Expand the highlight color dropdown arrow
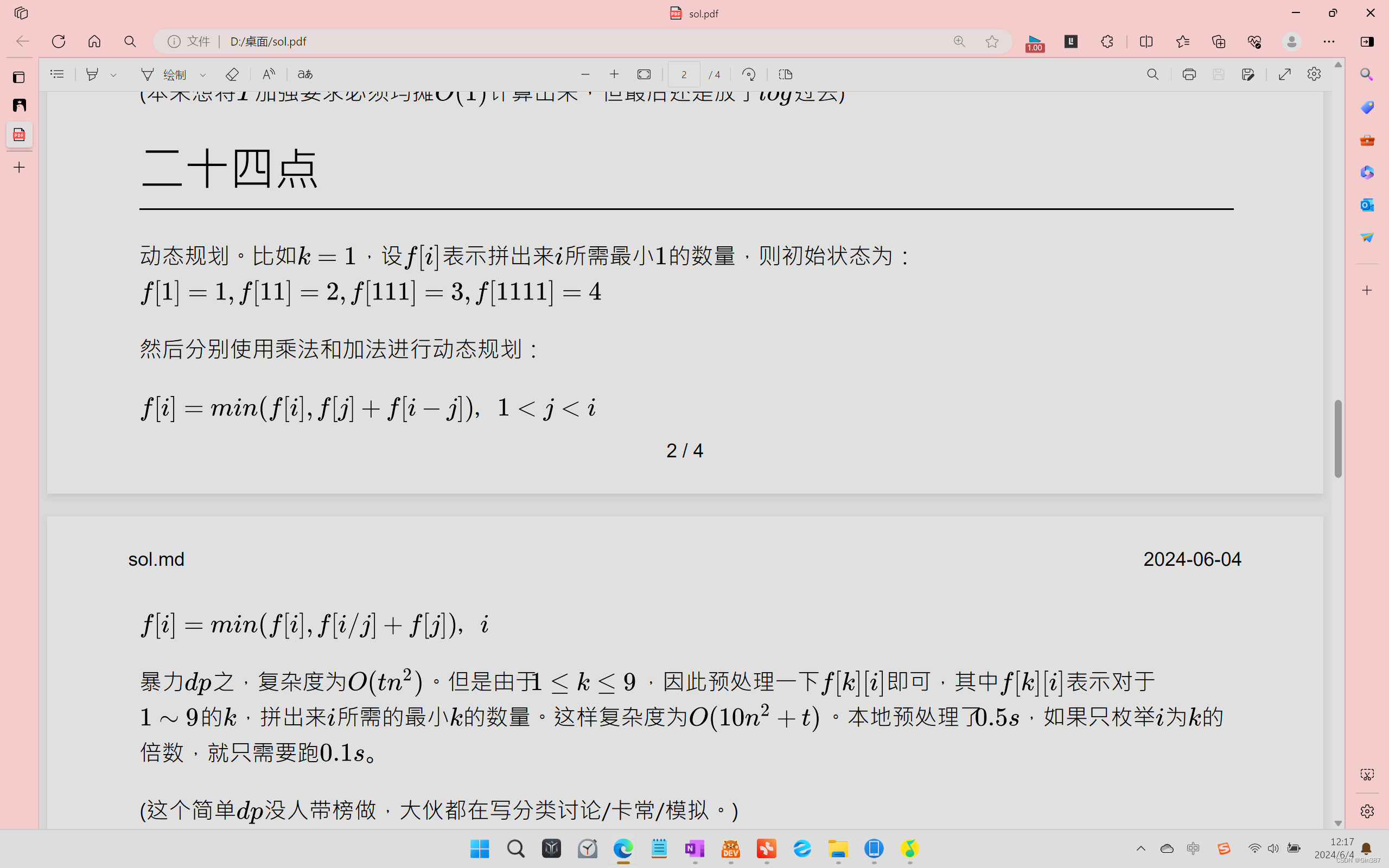Screen dimensions: 1389x868 click(113, 75)
